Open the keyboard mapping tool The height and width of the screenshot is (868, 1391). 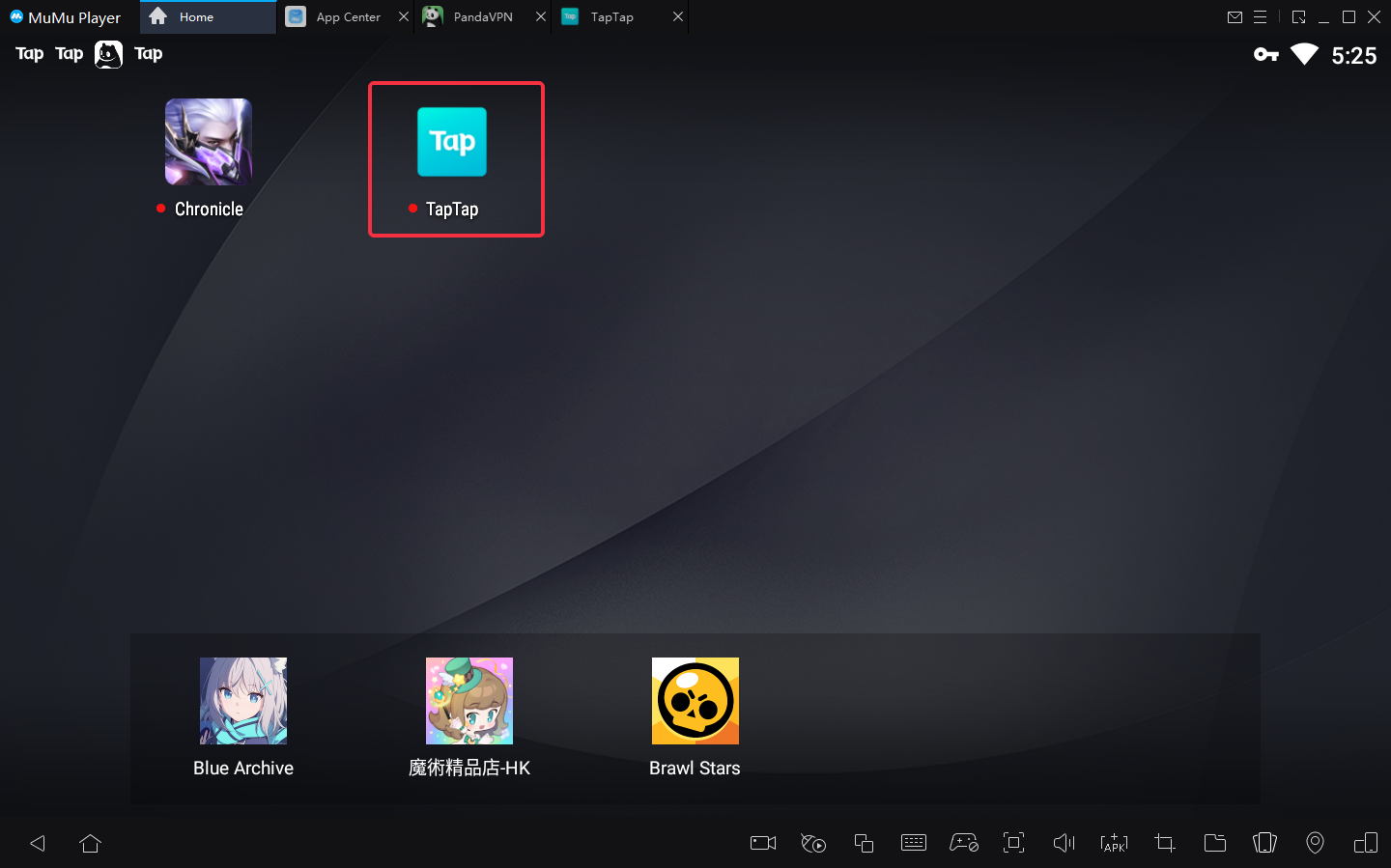[x=914, y=843]
